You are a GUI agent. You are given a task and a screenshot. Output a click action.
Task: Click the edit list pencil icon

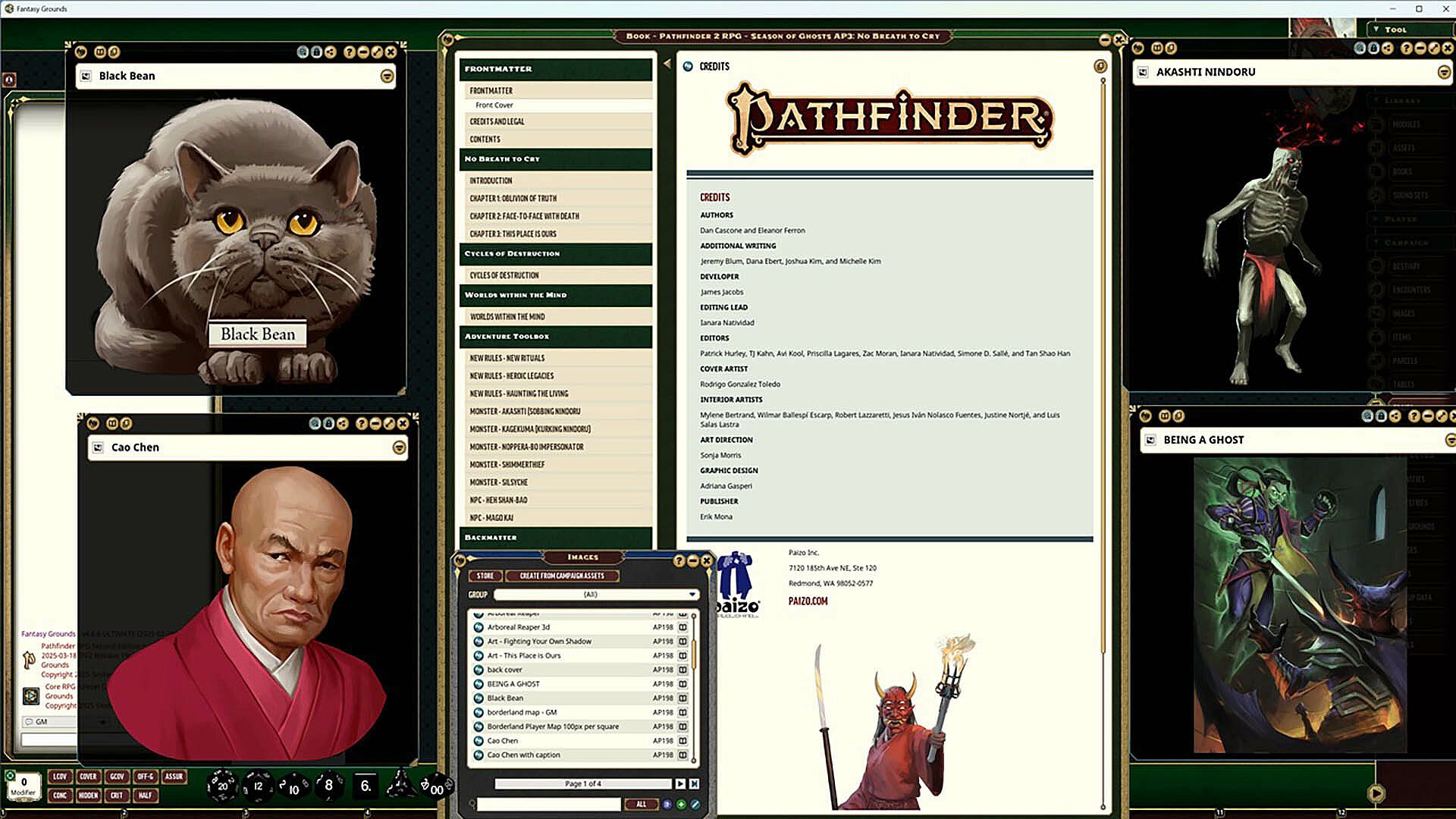pos(695,805)
